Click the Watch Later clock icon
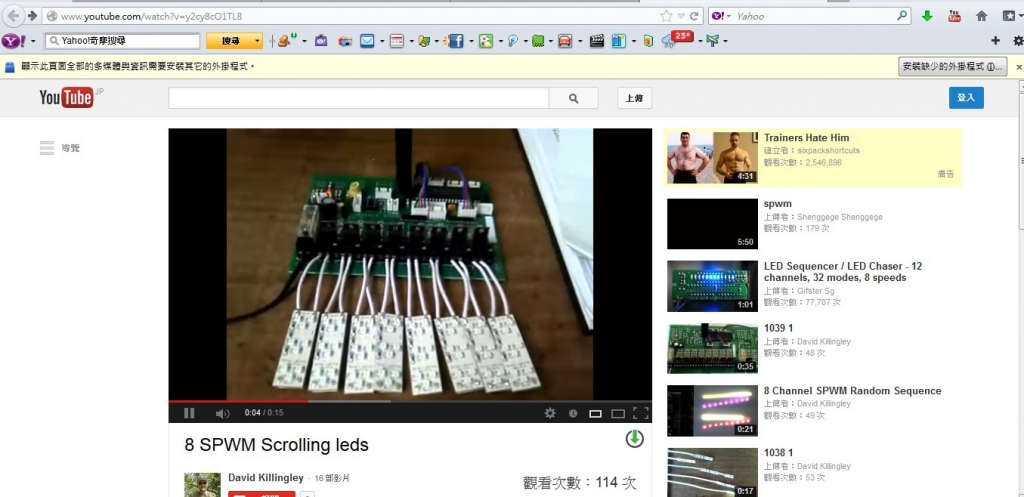This screenshot has height=497, width=1024. pyautogui.click(x=573, y=413)
